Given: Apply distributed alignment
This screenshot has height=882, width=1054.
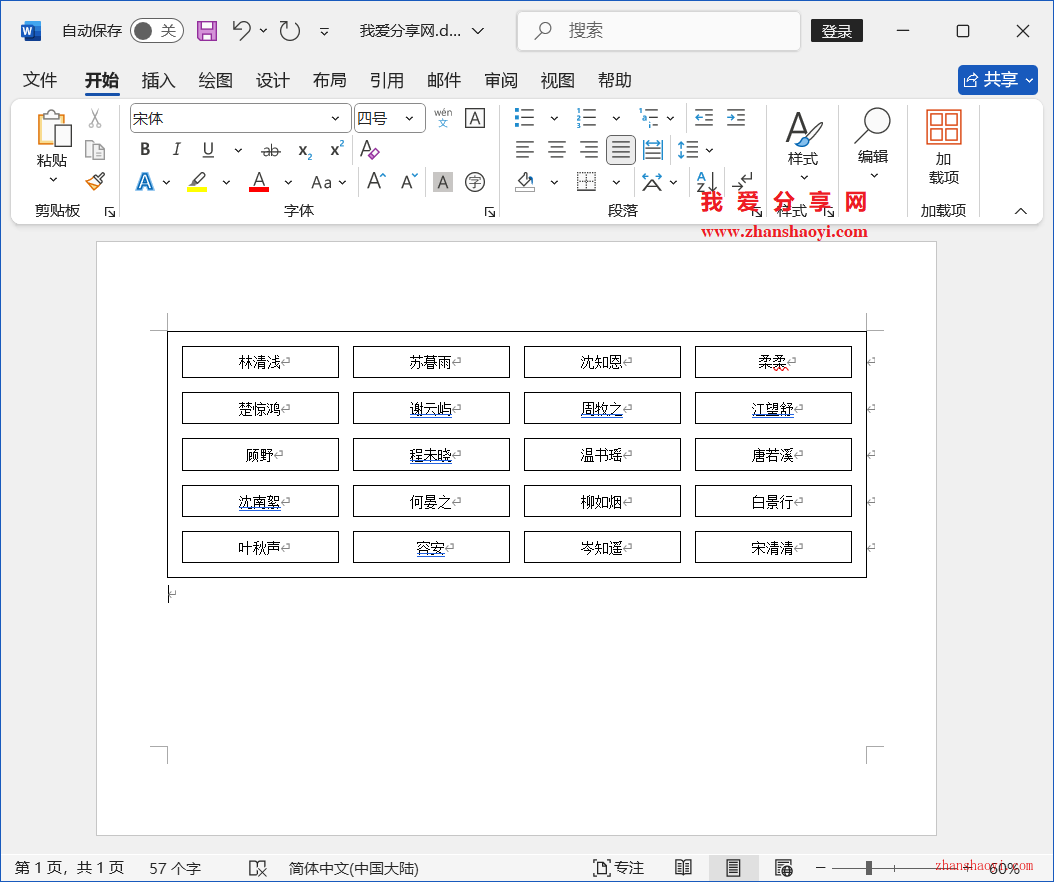Looking at the screenshot, I should pyautogui.click(x=653, y=149).
